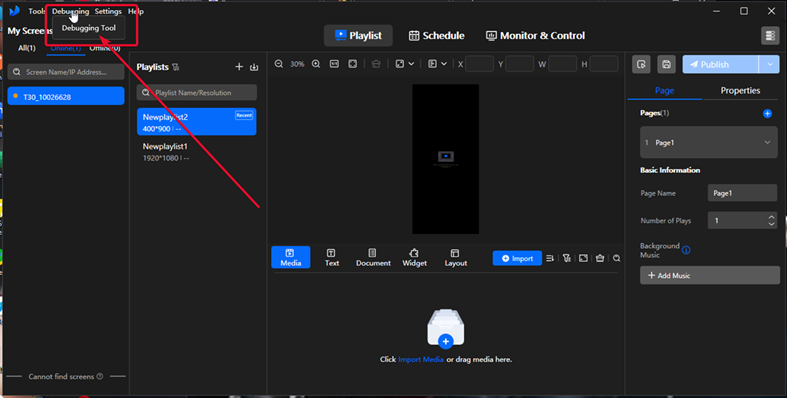Add a new playlist with plus icon
The image size is (787, 398).
[x=239, y=67]
